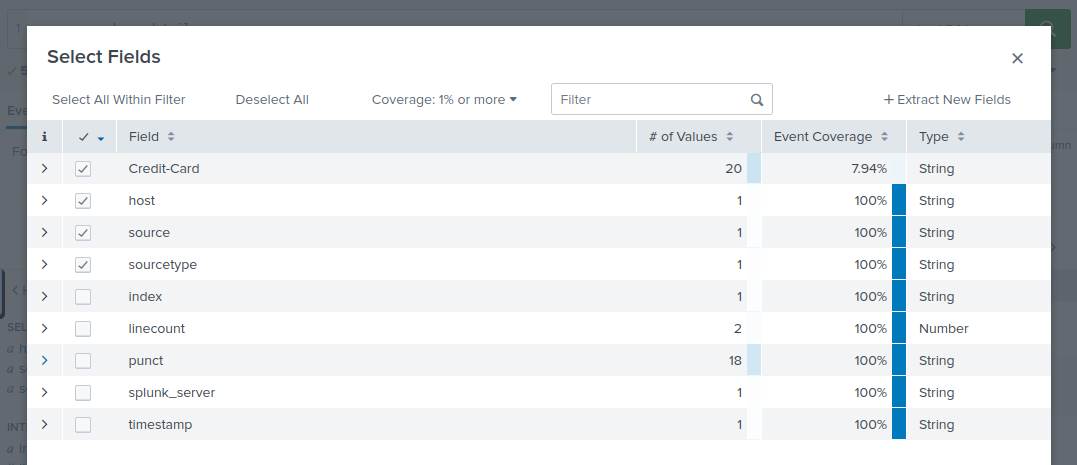Image resolution: width=1077 pixels, height=465 pixels.
Task: Expand the linecount row chevron
Action: pos(44,329)
